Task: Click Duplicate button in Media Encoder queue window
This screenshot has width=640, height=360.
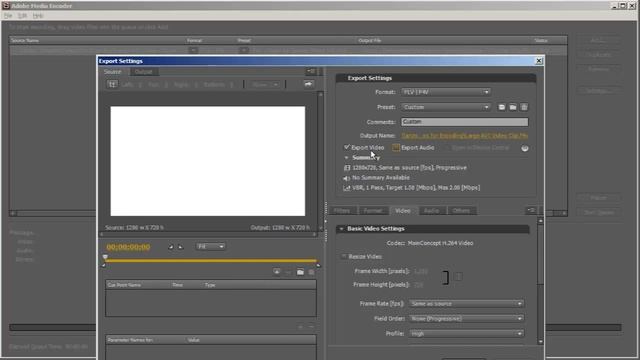Action: pos(599,55)
